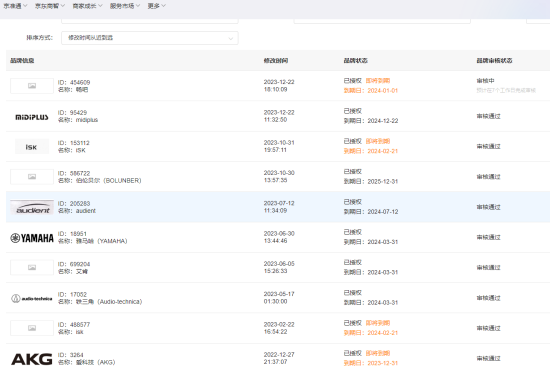Click the brand name '(Audio-technica)'
The height and width of the screenshot is (372, 550).
(120, 302)
